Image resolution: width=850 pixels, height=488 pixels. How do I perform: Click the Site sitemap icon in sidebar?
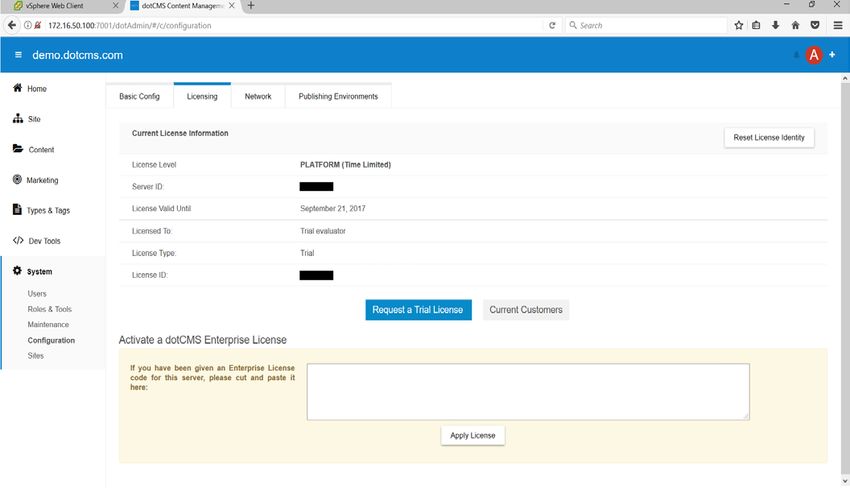[x=18, y=118]
